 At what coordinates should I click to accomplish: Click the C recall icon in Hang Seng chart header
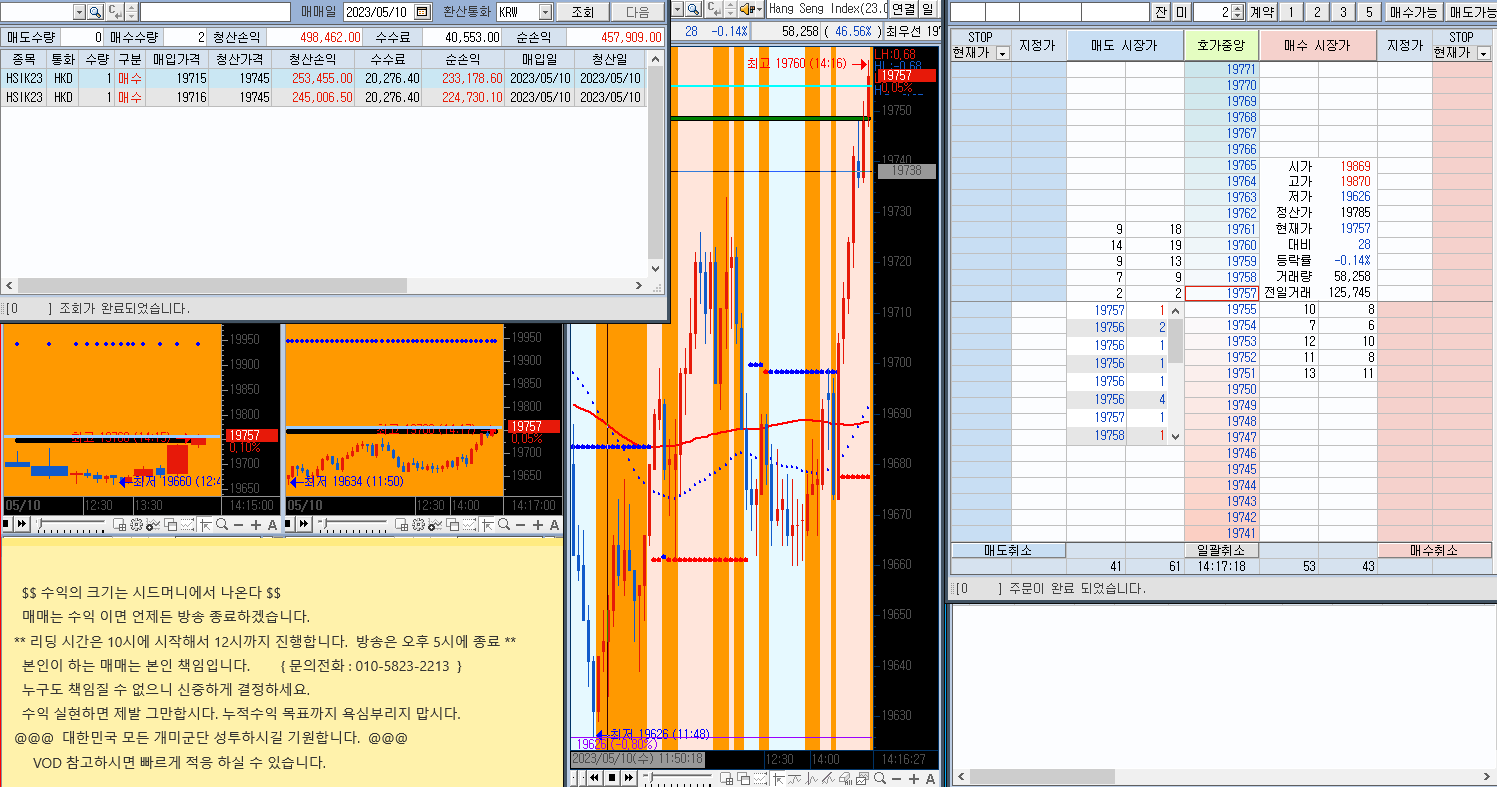(712, 9)
